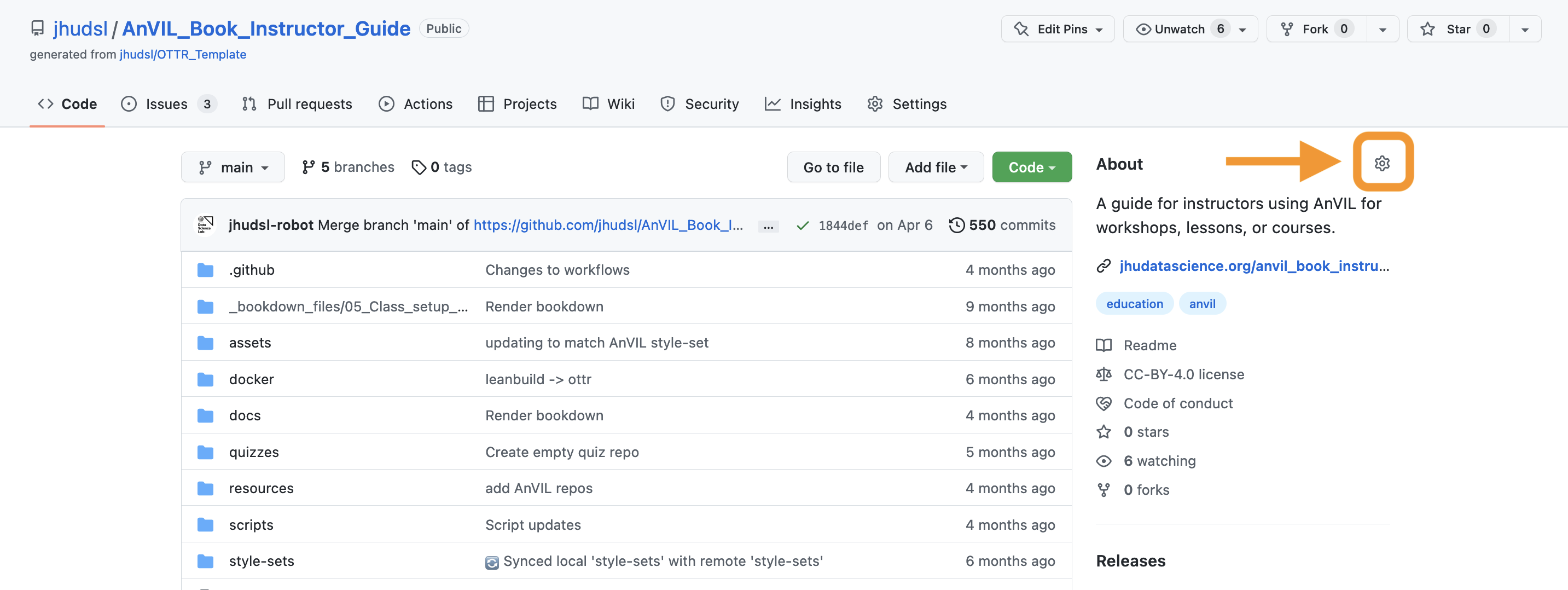Open the main branch dropdown
Image resolution: width=1568 pixels, height=590 pixels.
click(233, 167)
